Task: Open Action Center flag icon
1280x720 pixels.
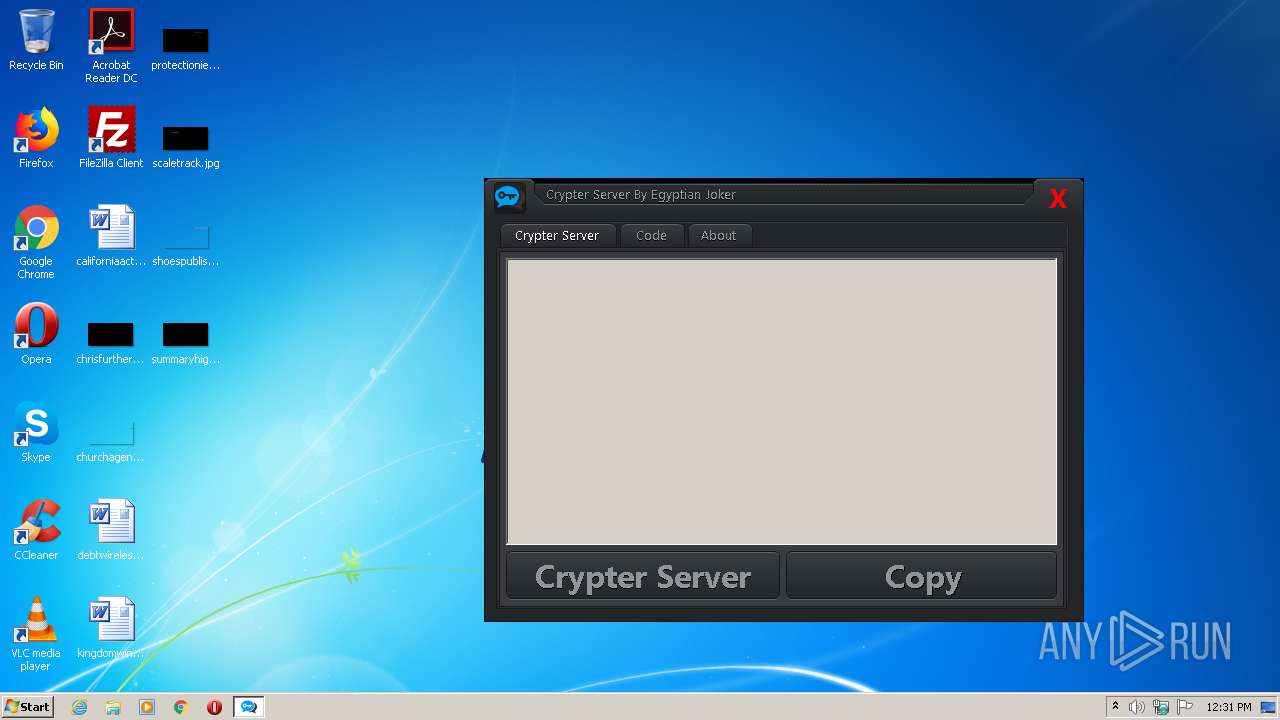Action: [1185, 707]
